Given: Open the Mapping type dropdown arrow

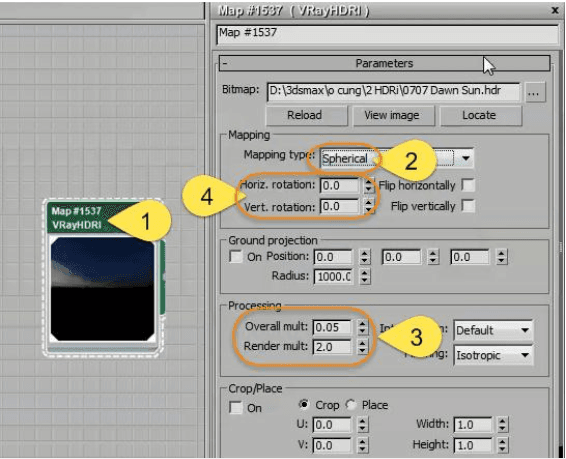Looking at the screenshot, I should 466,158.
